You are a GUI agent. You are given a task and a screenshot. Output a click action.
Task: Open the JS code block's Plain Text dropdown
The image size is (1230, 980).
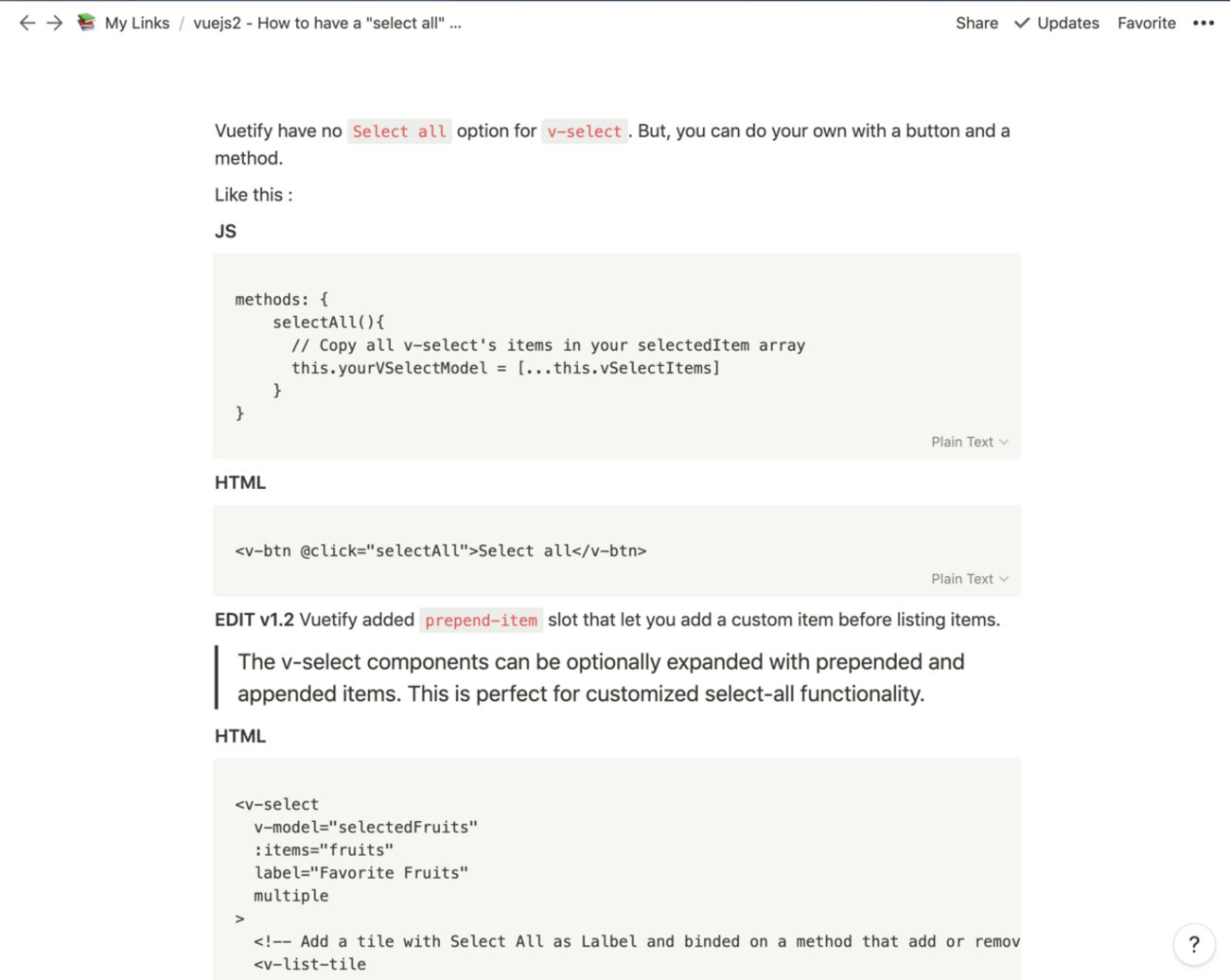pos(970,442)
